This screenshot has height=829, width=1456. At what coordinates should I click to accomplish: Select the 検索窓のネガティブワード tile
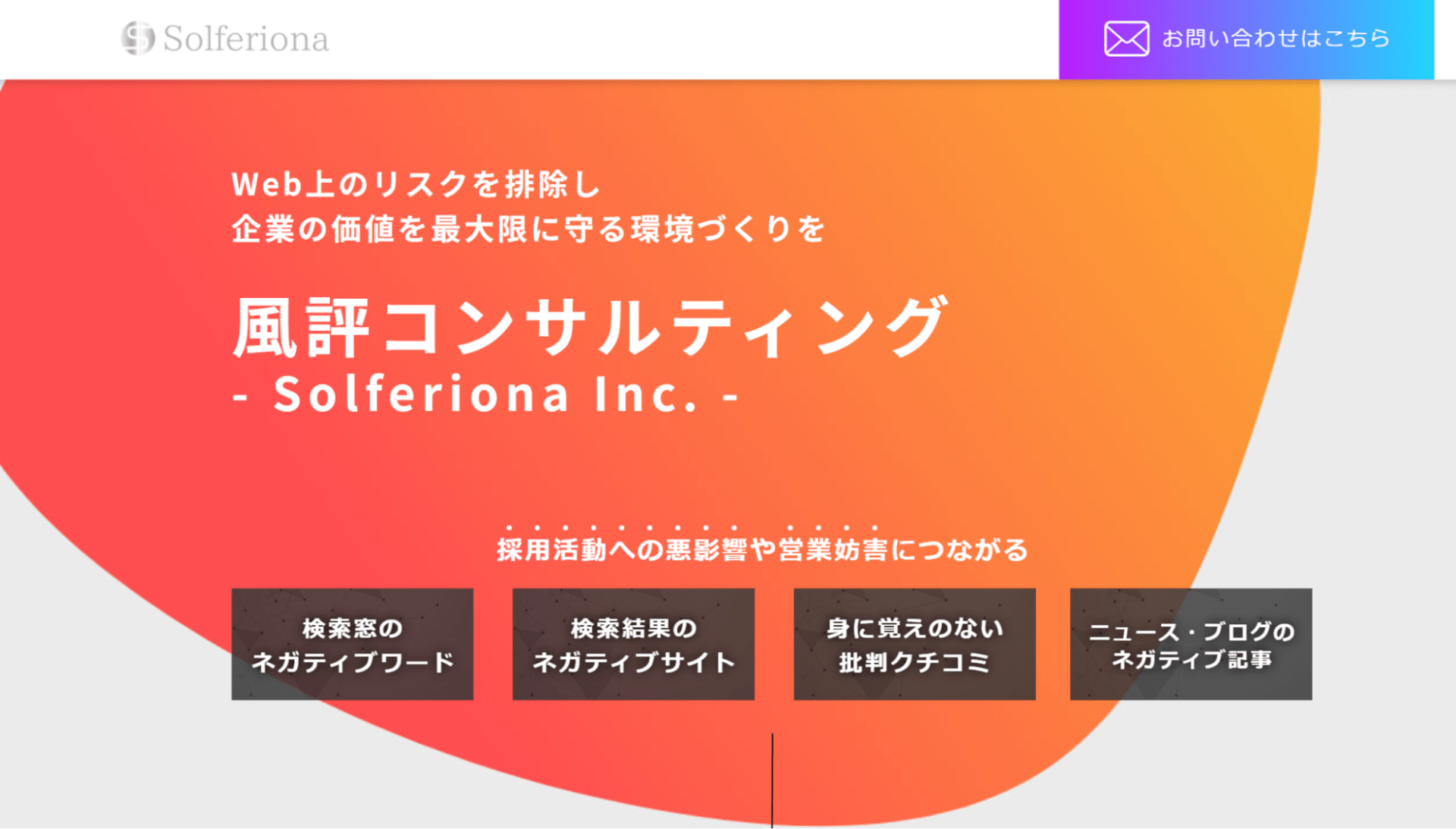[352, 644]
